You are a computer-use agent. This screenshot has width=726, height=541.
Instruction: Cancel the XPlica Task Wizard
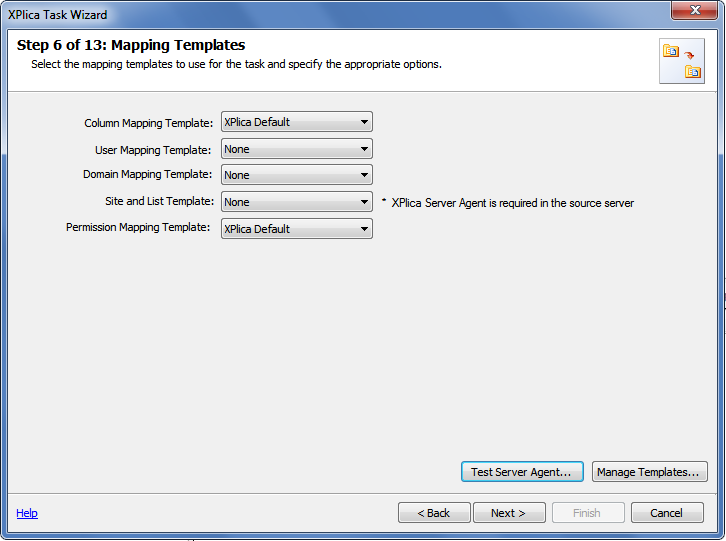tap(667, 513)
